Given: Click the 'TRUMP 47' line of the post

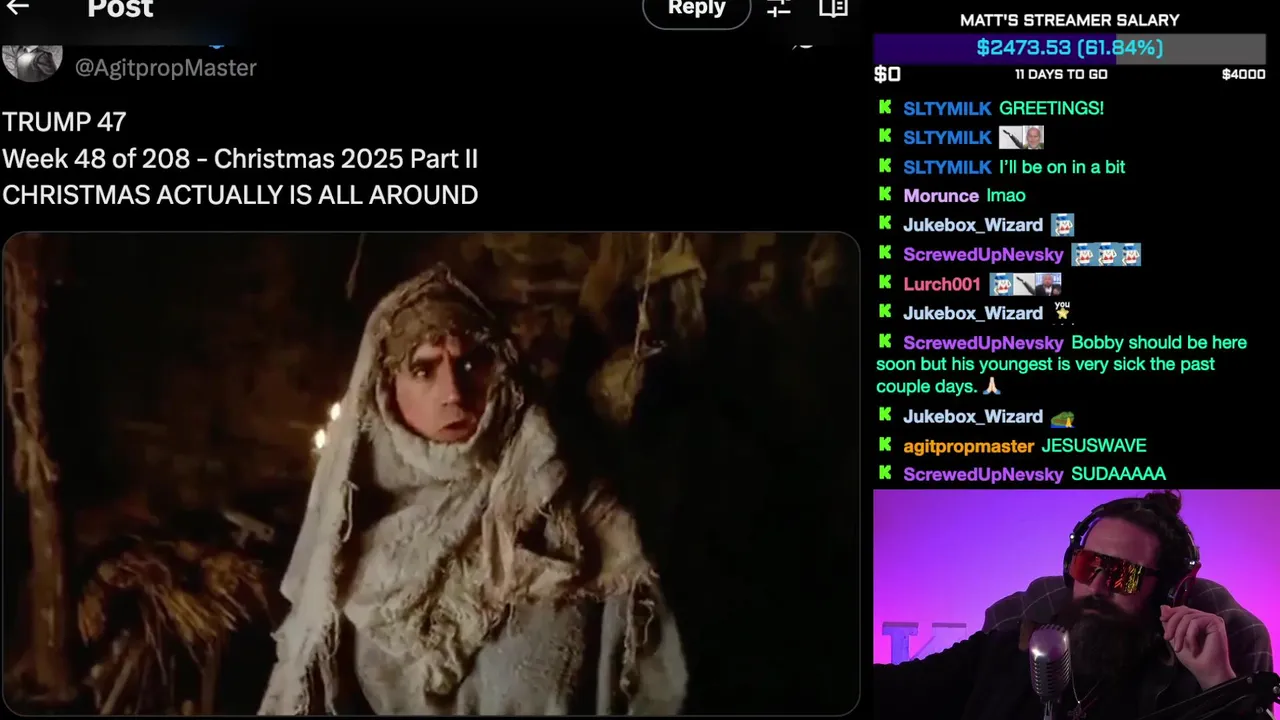Looking at the screenshot, I should (64, 122).
